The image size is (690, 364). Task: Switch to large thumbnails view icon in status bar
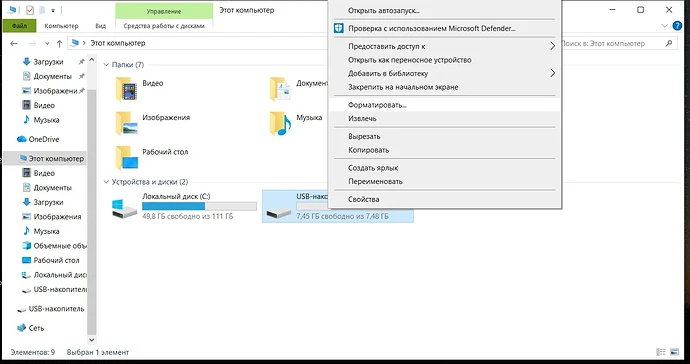[674, 352]
